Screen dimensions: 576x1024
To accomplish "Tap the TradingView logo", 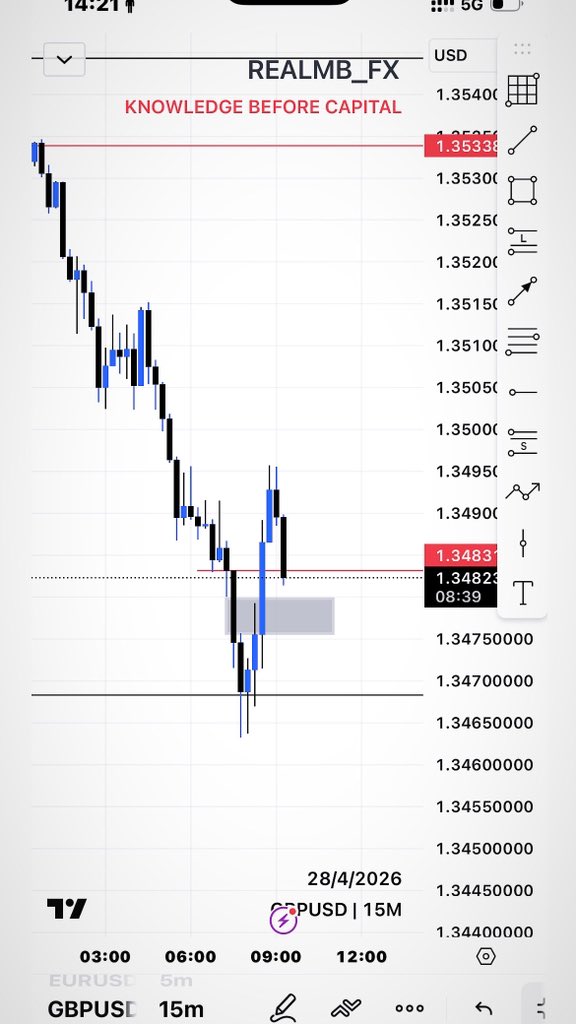I will (x=67, y=908).
